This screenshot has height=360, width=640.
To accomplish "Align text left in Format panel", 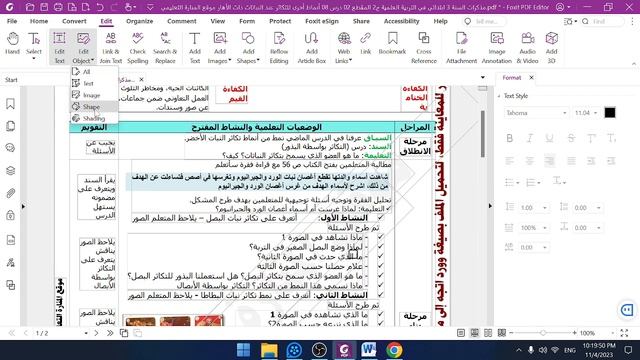I will pos(509,161).
